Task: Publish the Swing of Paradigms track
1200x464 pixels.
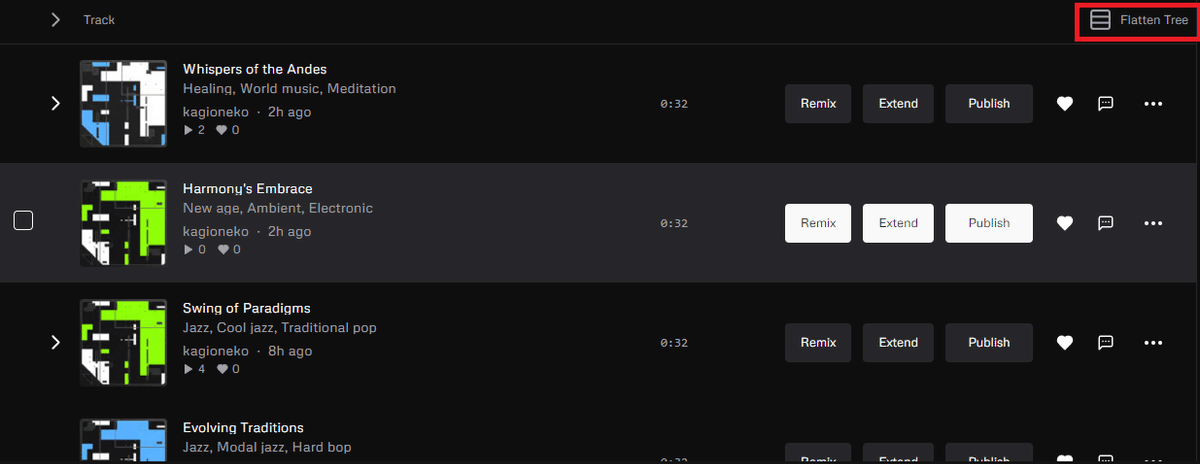Action: pos(989,343)
